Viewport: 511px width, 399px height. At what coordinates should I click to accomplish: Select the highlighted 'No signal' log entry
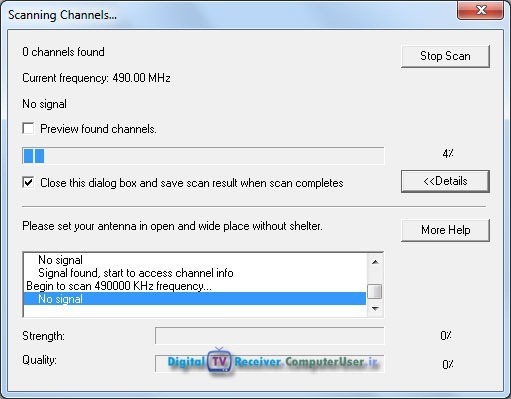[x=195, y=299]
